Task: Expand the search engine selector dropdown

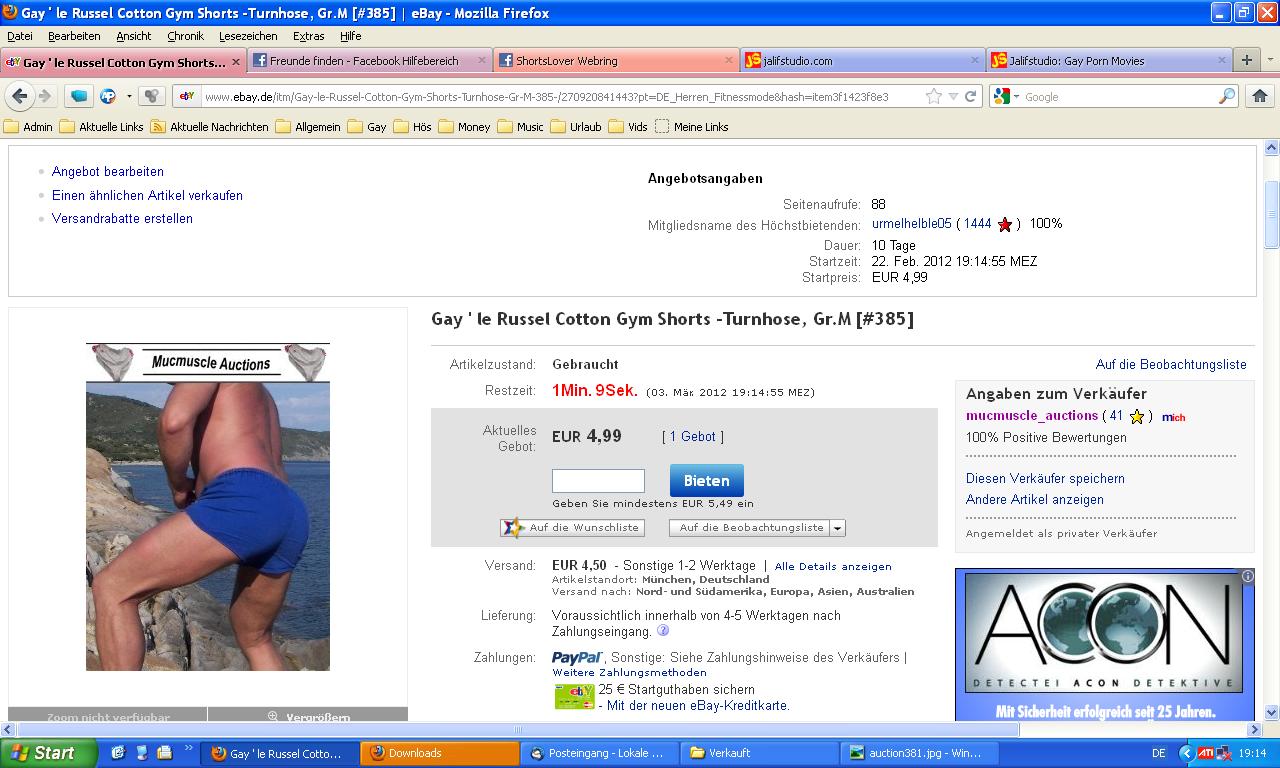Action: [1016, 97]
